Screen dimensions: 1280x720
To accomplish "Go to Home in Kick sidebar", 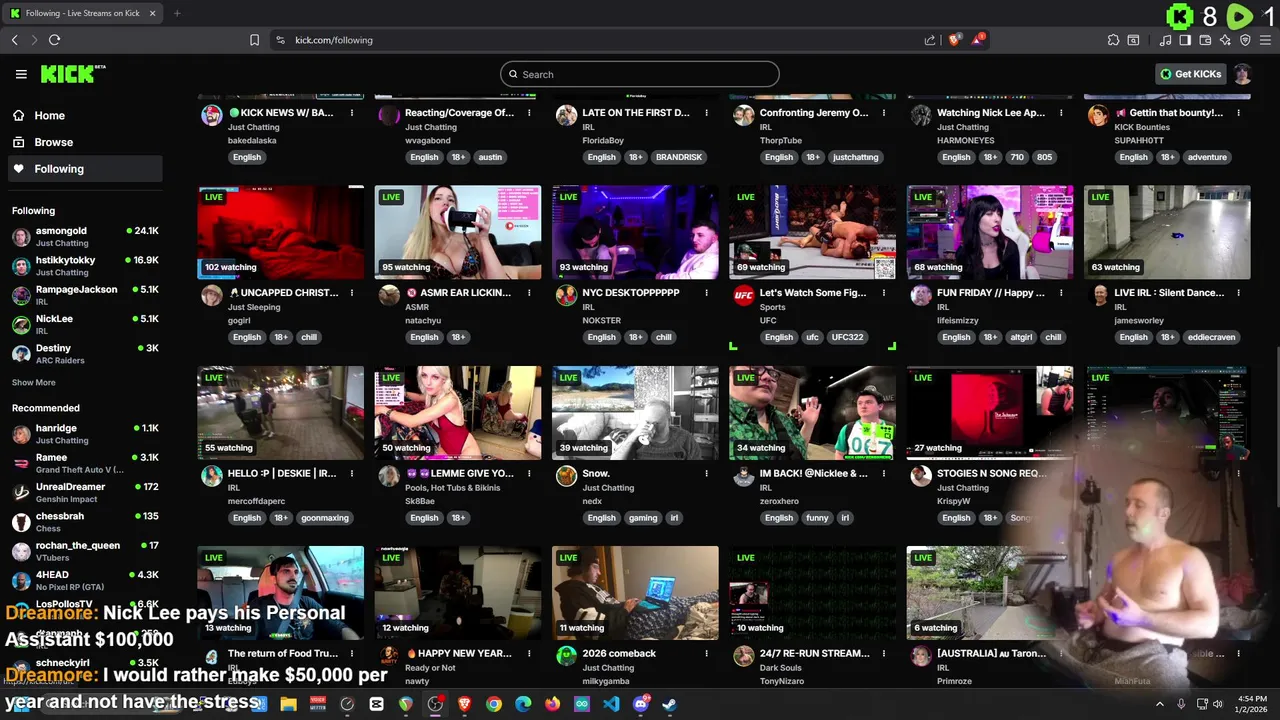I will (x=49, y=115).
